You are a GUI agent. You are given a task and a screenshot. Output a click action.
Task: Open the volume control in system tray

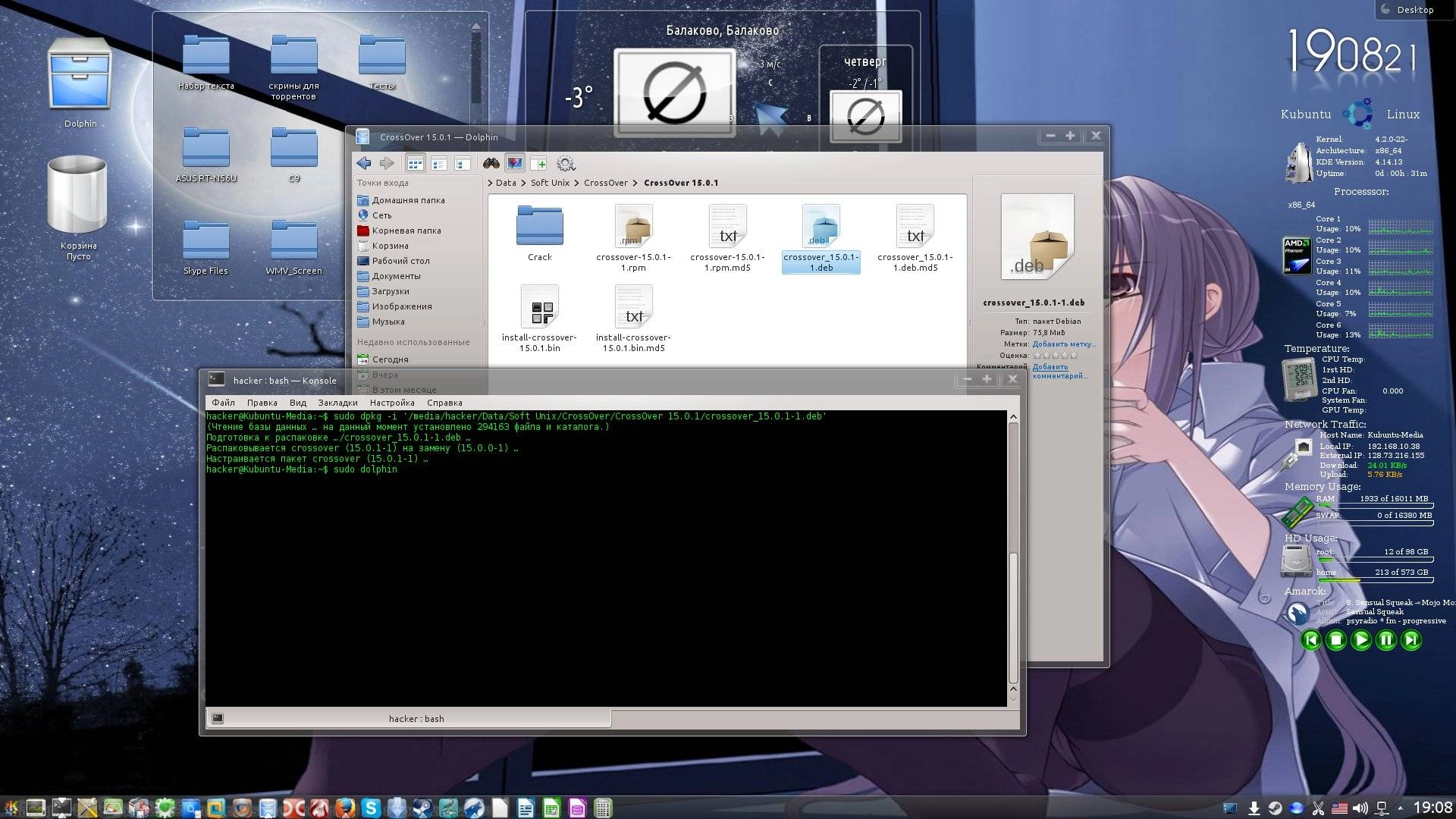click(x=1360, y=808)
